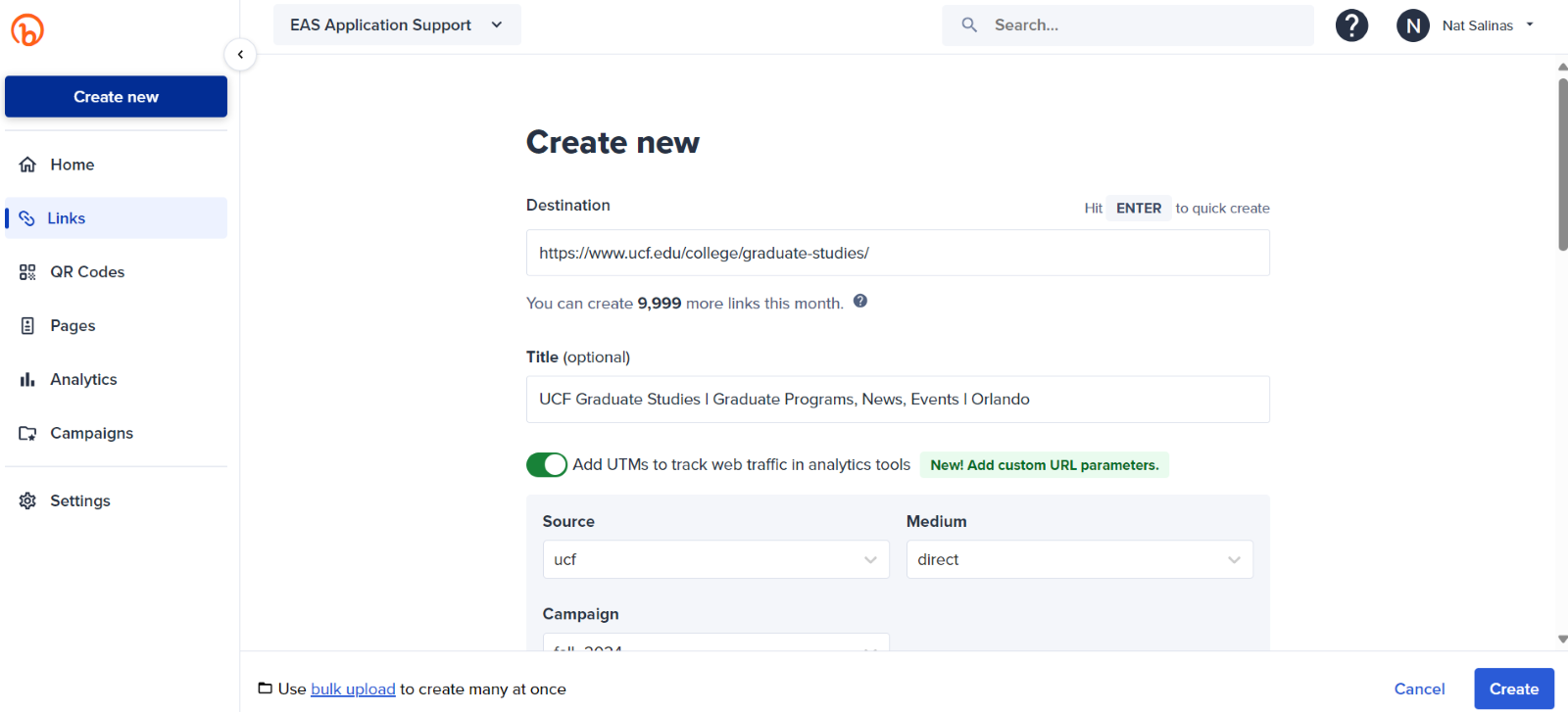
Task: Click the blue Create button
Action: point(1514,688)
